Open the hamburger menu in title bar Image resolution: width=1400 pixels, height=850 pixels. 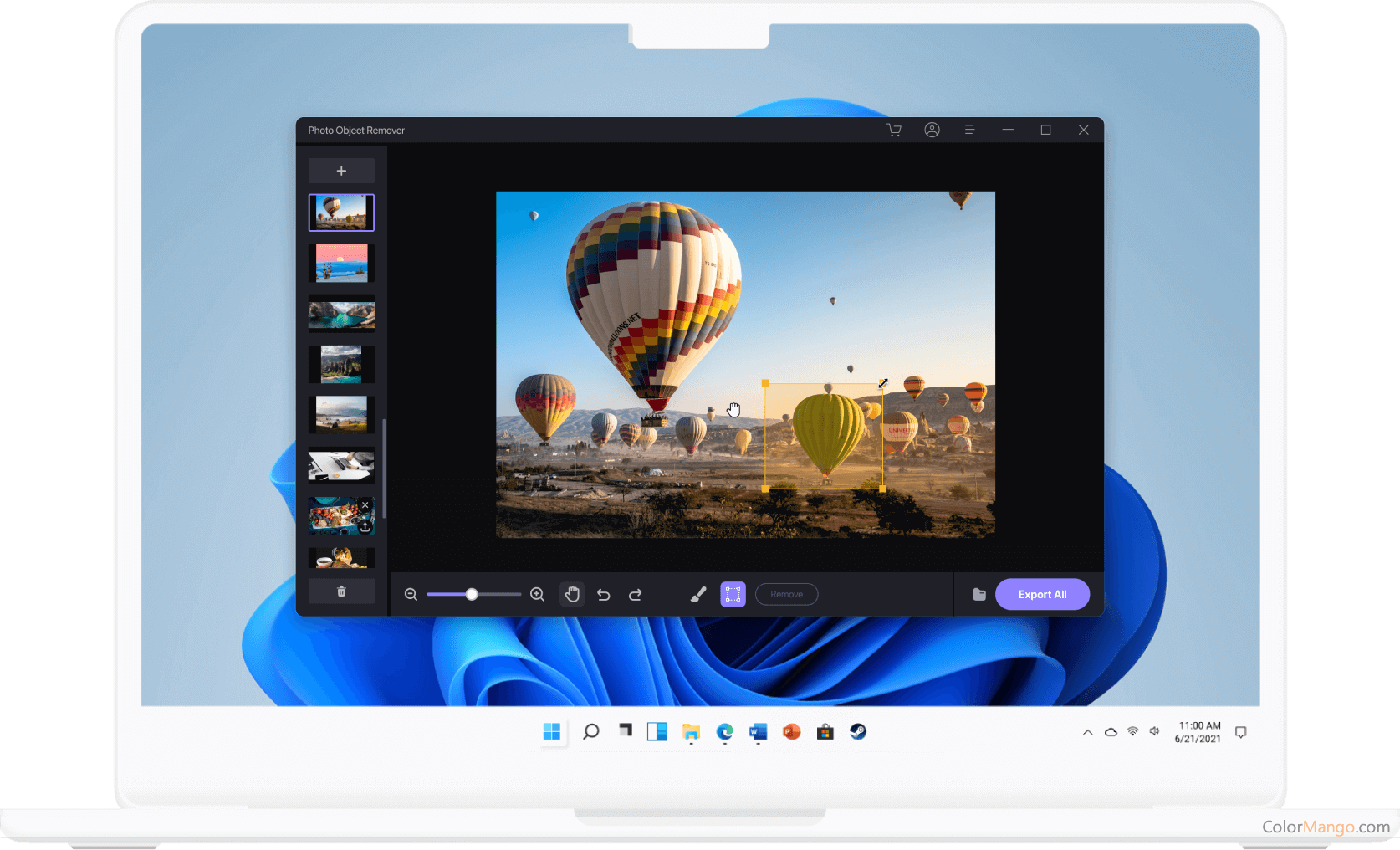tap(969, 130)
